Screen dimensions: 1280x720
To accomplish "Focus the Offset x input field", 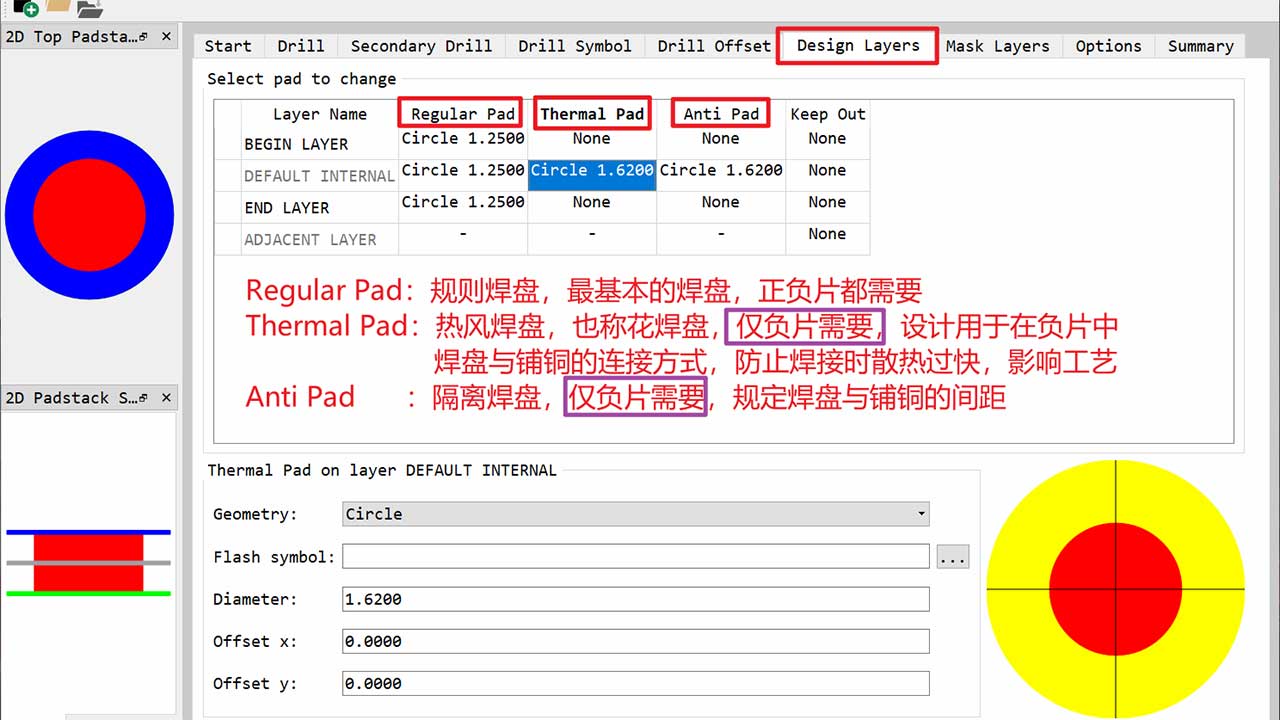I will click(x=635, y=641).
